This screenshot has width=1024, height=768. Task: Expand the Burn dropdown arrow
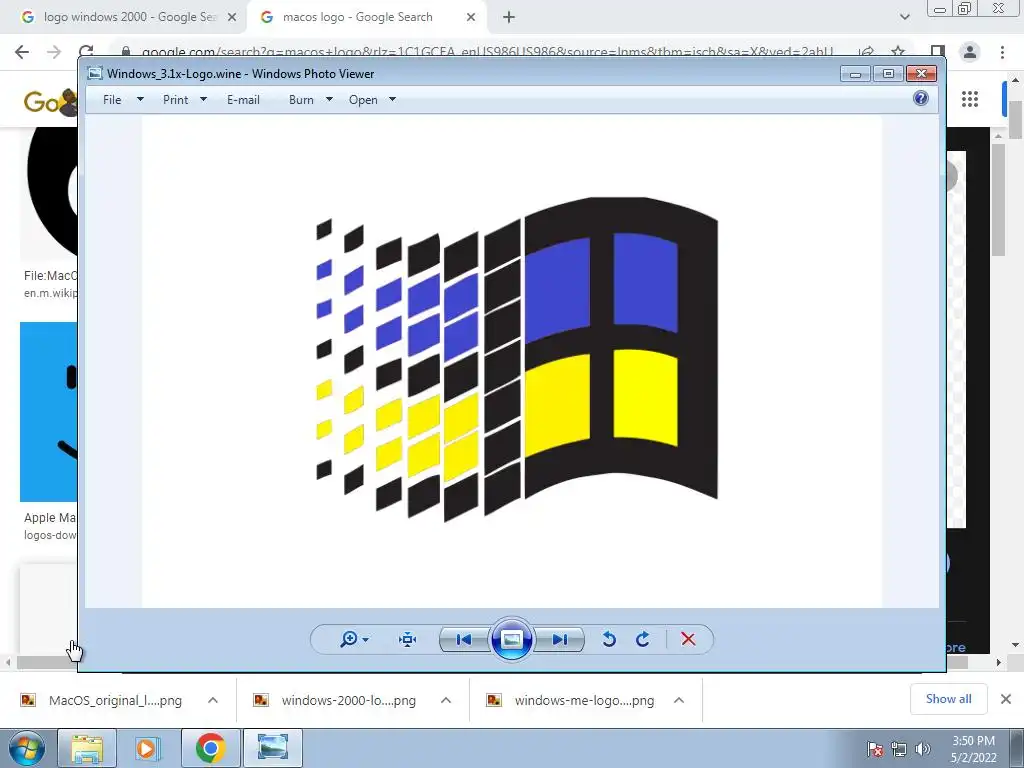pyautogui.click(x=329, y=100)
